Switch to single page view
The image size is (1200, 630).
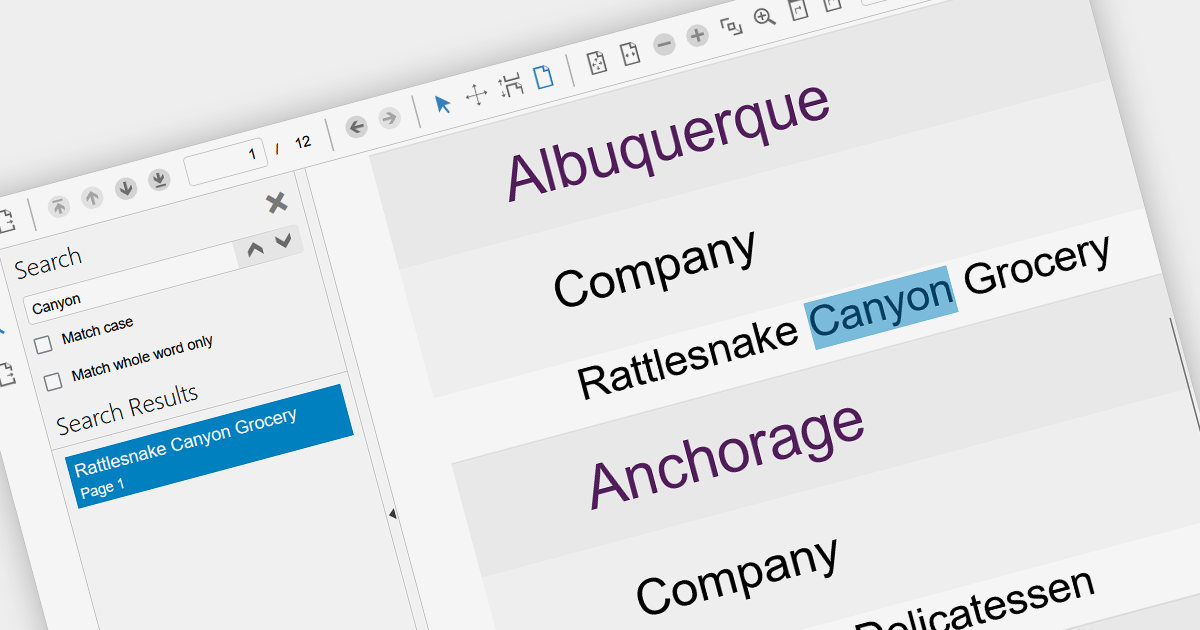pyautogui.click(x=544, y=77)
